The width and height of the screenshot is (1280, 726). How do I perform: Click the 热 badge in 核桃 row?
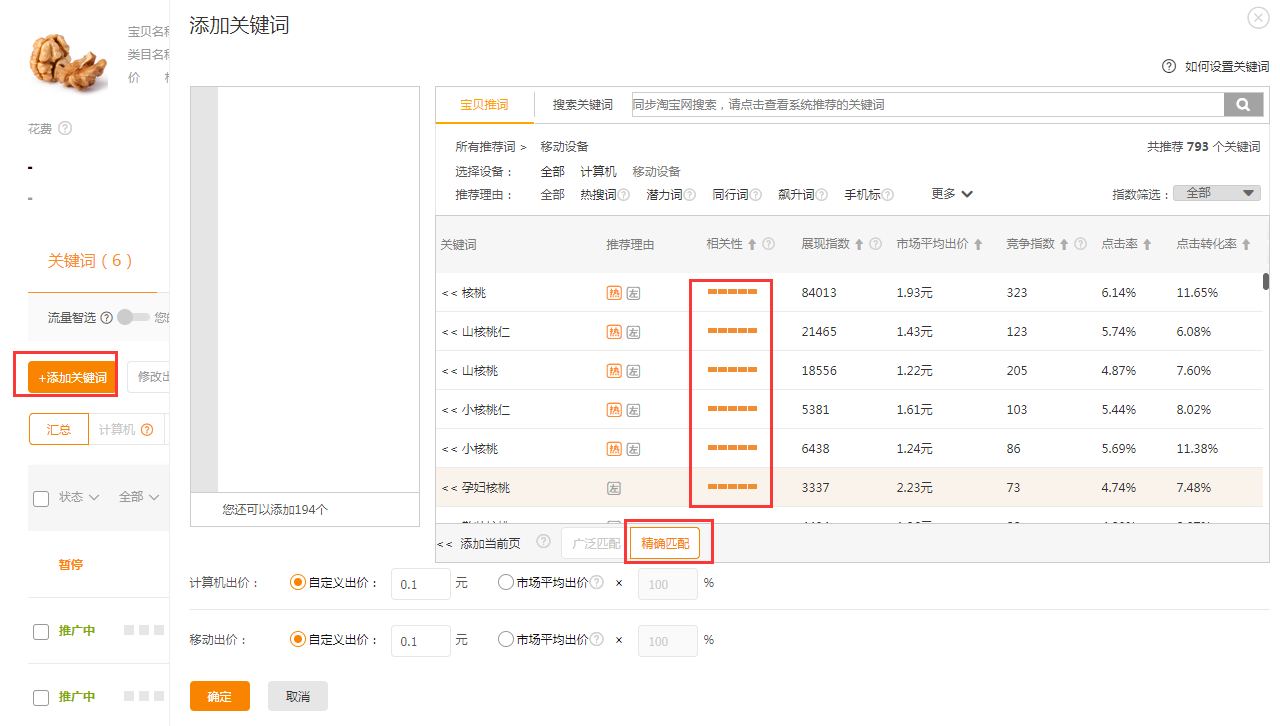tap(614, 293)
